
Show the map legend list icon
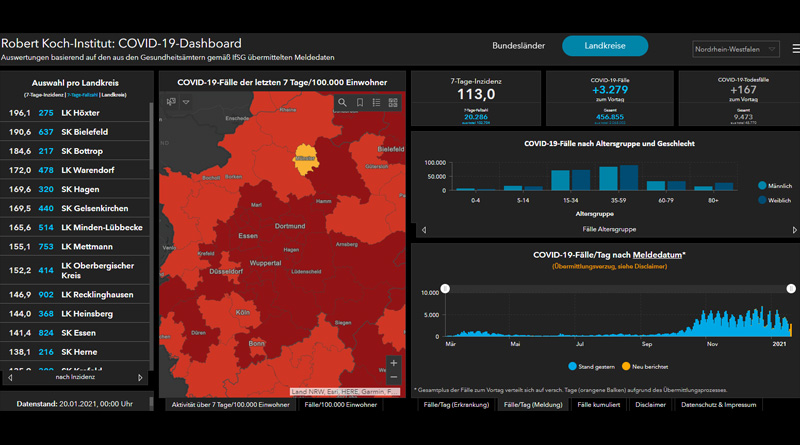377,103
